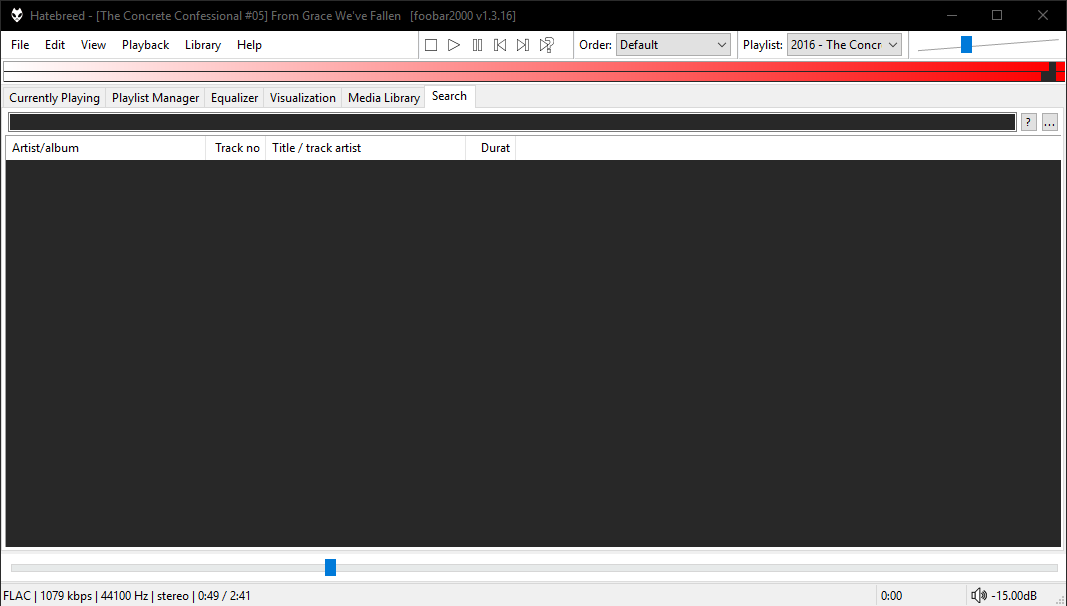Click the ? search help button
This screenshot has width=1067, height=606.
(x=1028, y=122)
